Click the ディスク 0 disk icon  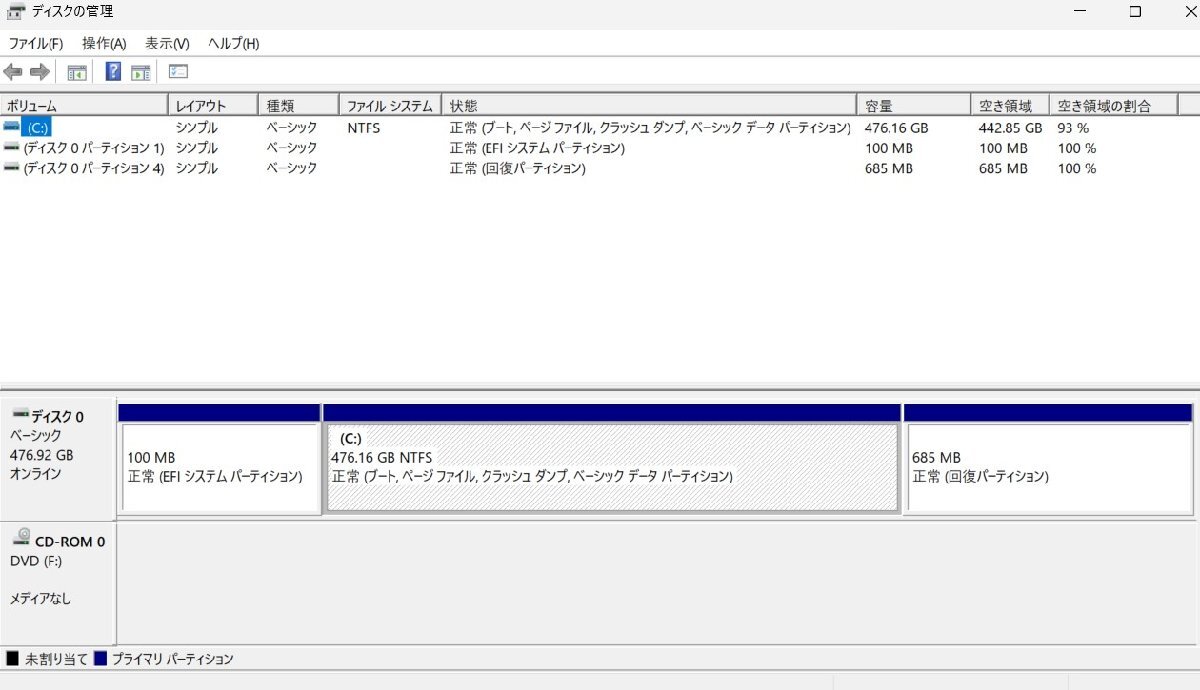(x=20, y=414)
